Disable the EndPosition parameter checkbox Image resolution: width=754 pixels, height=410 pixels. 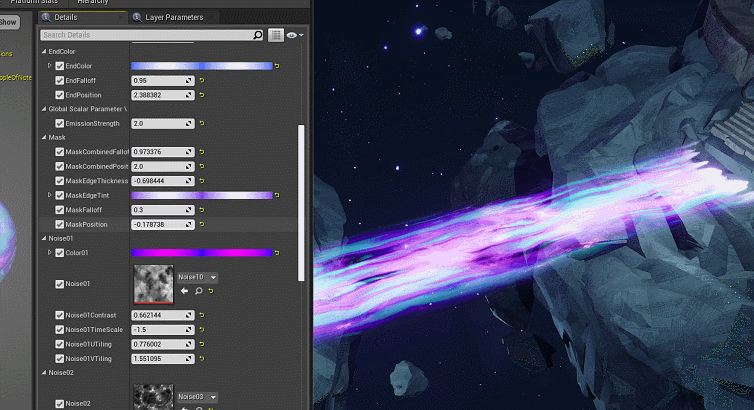tap(60, 95)
